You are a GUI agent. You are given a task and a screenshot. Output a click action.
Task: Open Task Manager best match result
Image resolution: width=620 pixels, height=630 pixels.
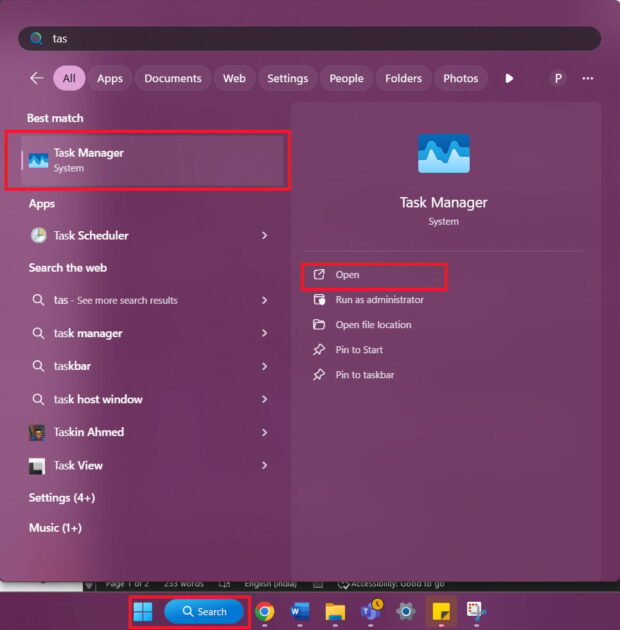click(x=152, y=160)
